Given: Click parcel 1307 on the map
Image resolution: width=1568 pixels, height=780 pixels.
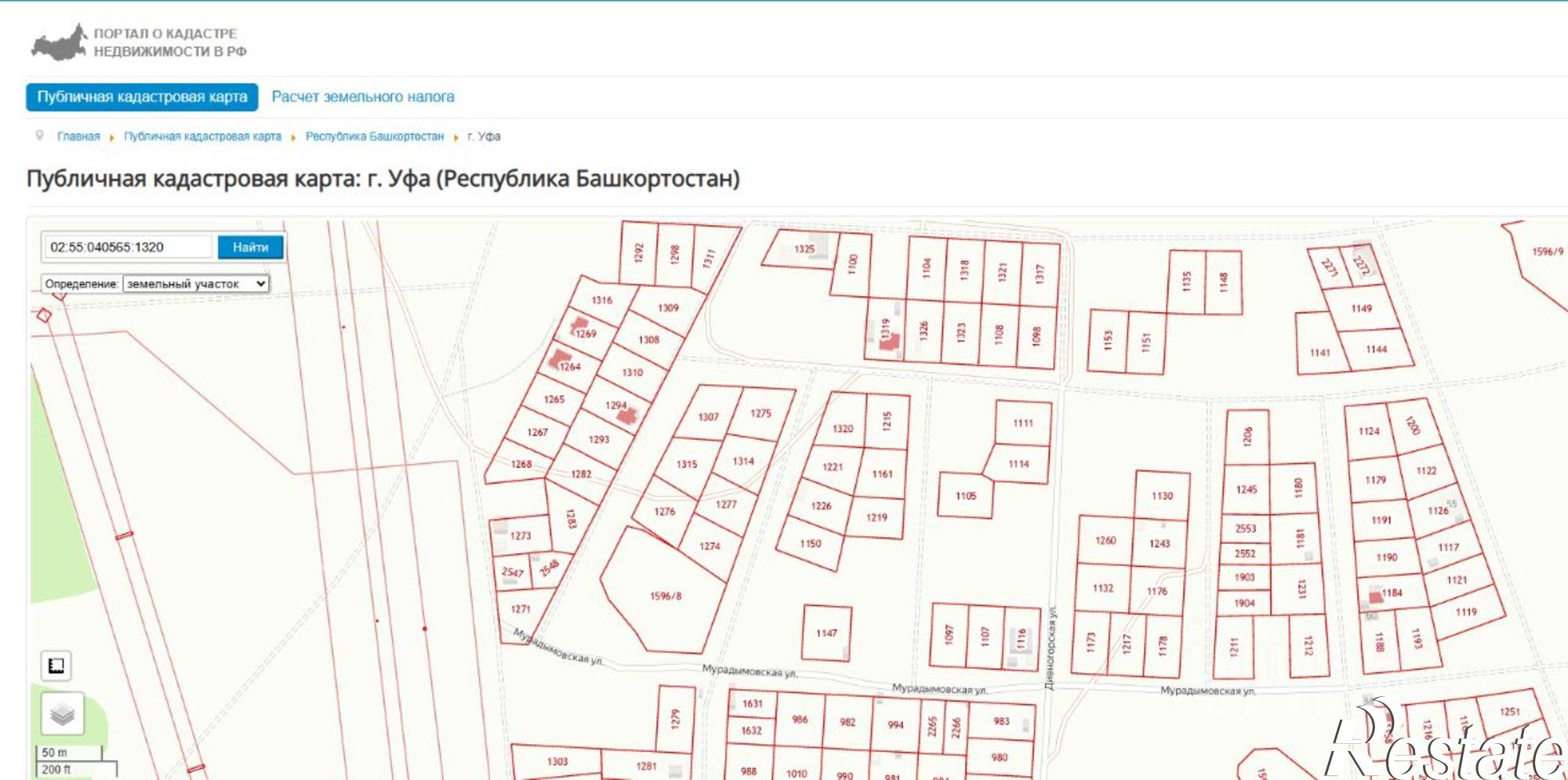Looking at the screenshot, I should 708,416.
